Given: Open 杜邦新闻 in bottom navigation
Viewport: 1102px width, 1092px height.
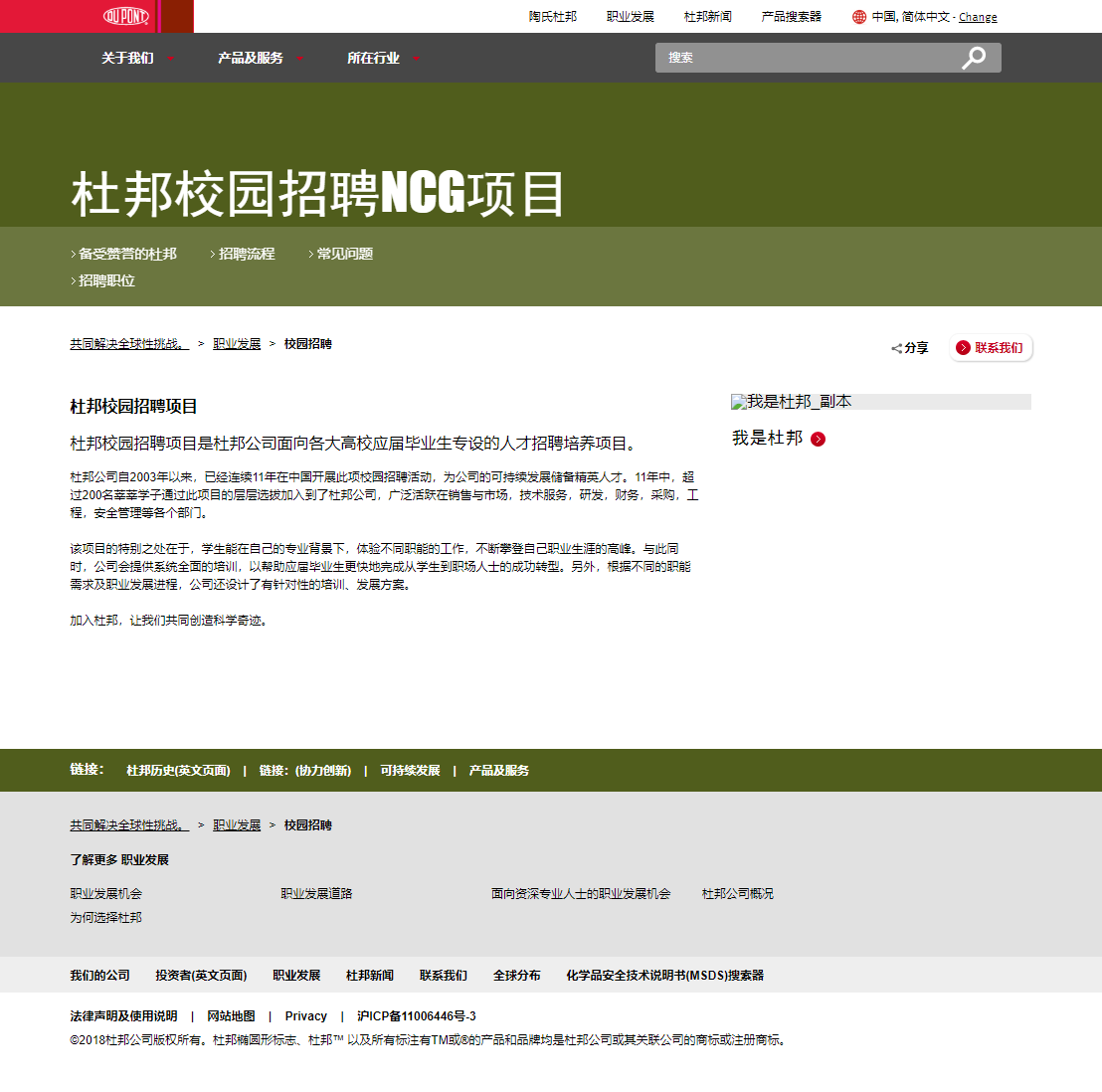Looking at the screenshot, I should (x=370, y=976).
